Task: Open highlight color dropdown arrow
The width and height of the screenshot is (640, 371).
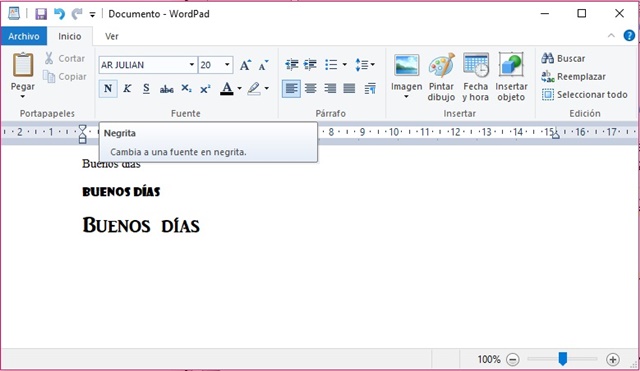Action: (x=267, y=89)
